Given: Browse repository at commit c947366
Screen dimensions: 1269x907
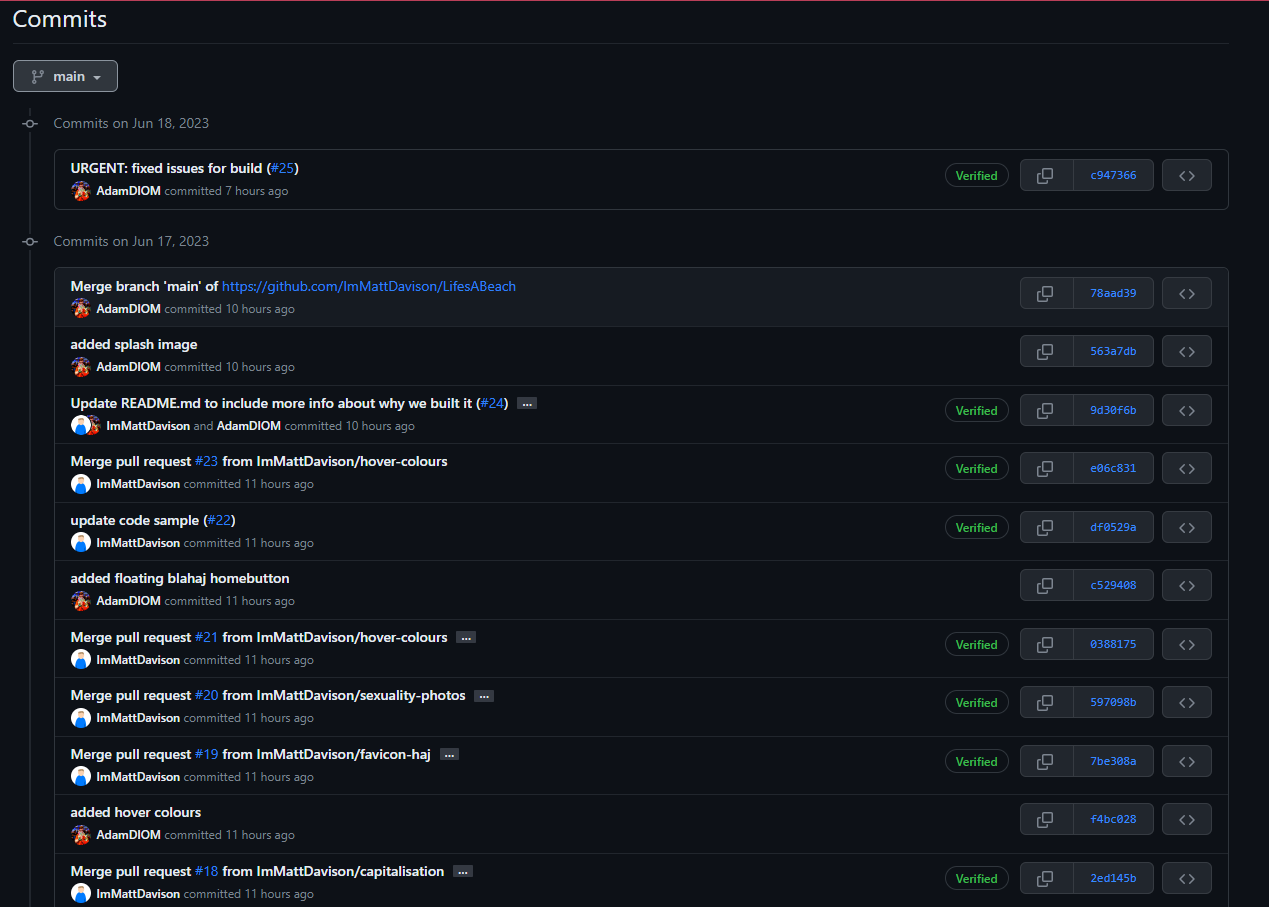Looking at the screenshot, I should pyautogui.click(x=1187, y=175).
